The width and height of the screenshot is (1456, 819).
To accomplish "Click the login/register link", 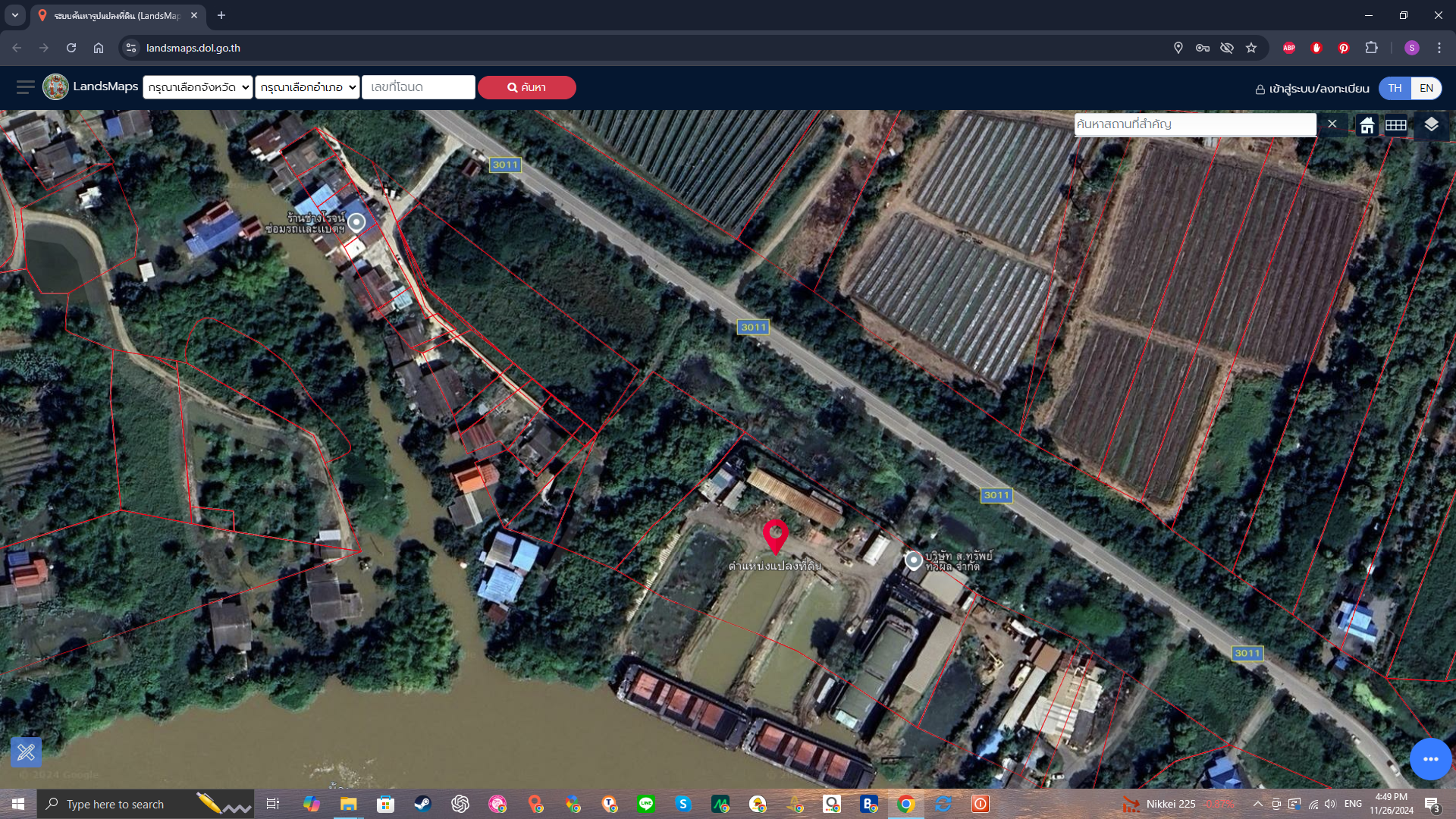I will (x=1312, y=89).
